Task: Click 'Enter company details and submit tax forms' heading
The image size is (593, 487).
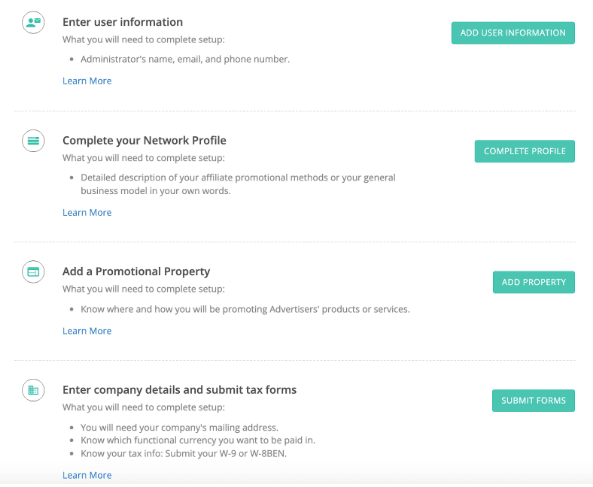Action: coord(180,390)
